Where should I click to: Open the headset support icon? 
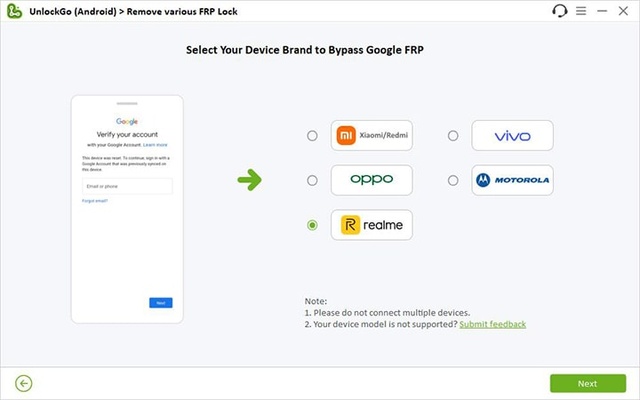click(560, 11)
